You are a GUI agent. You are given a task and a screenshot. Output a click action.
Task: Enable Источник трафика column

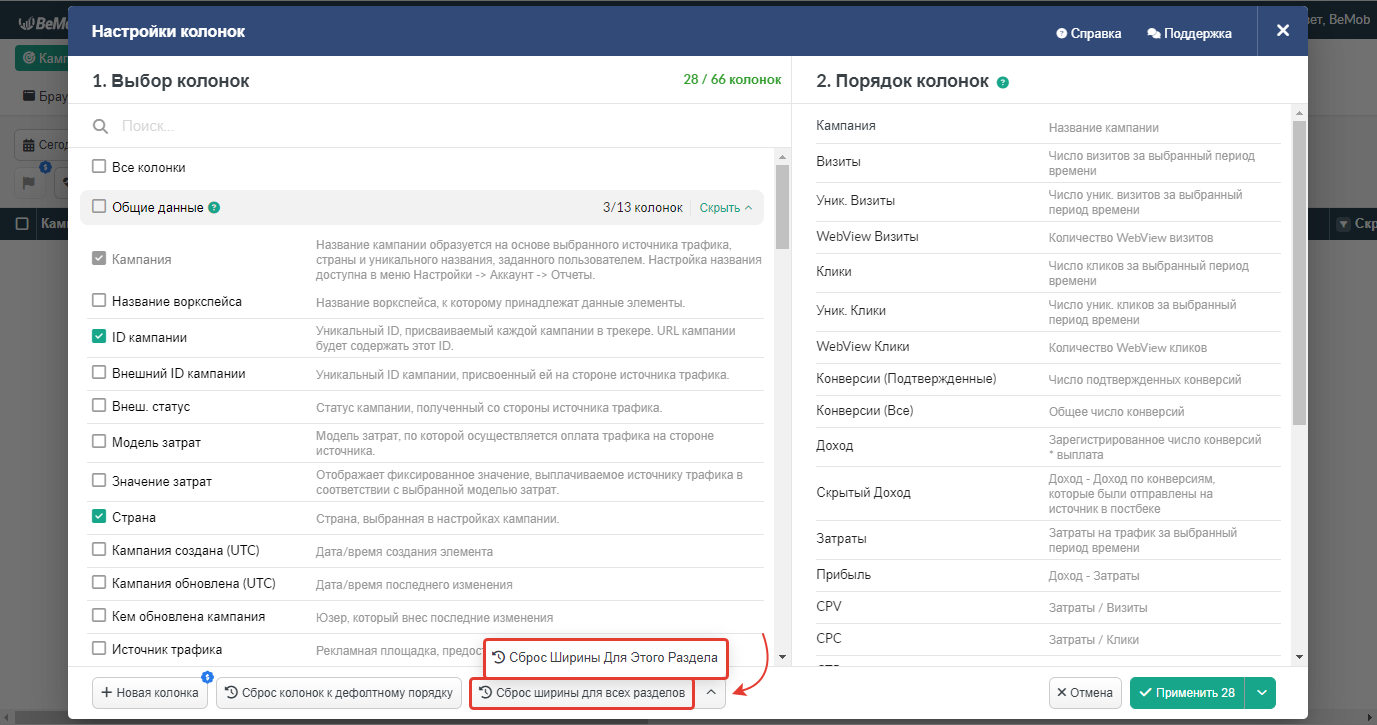point(99,648)
